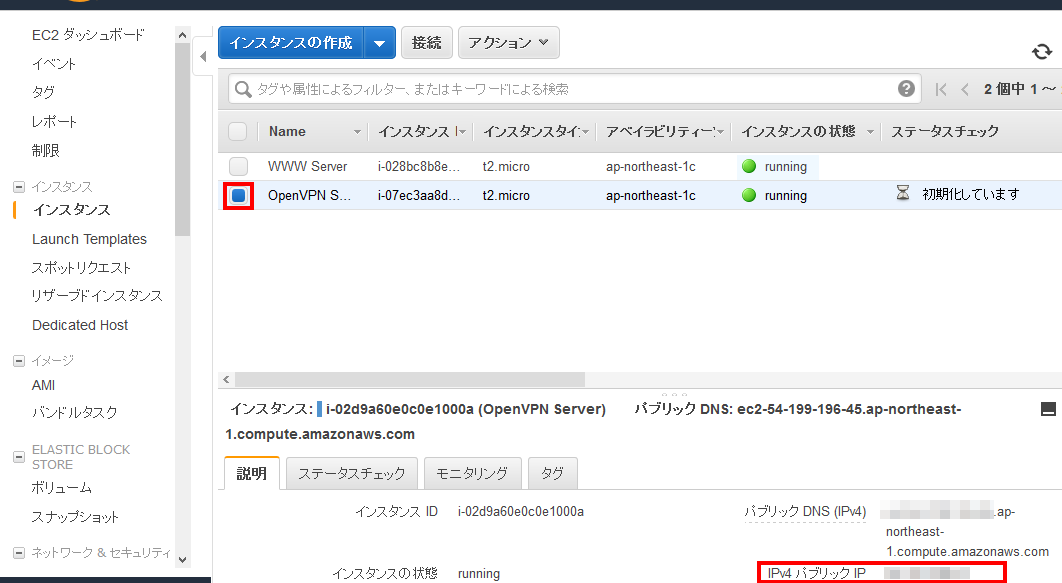Sort by インスタンス ID column header

pyautogui.click(x=421, y=131)
